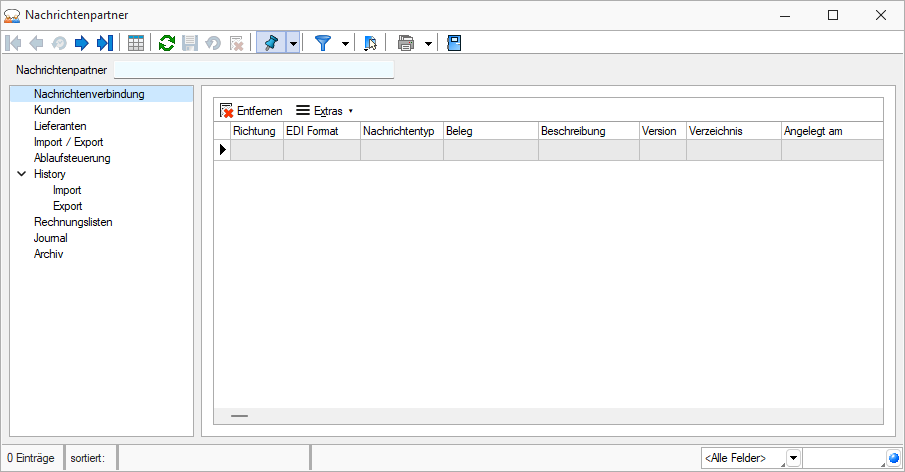
Task: Open the blue book help icon
Action: click(x=454, y=43)
